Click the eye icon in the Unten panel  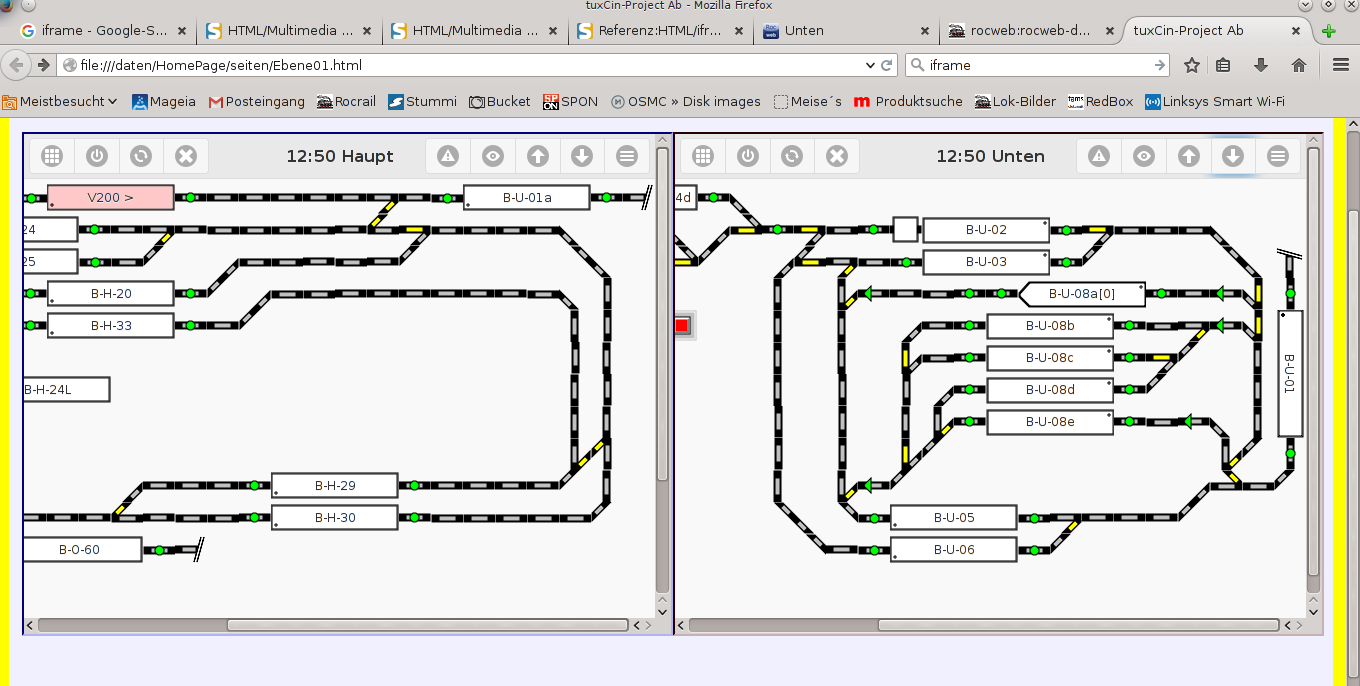[1144, 156]
